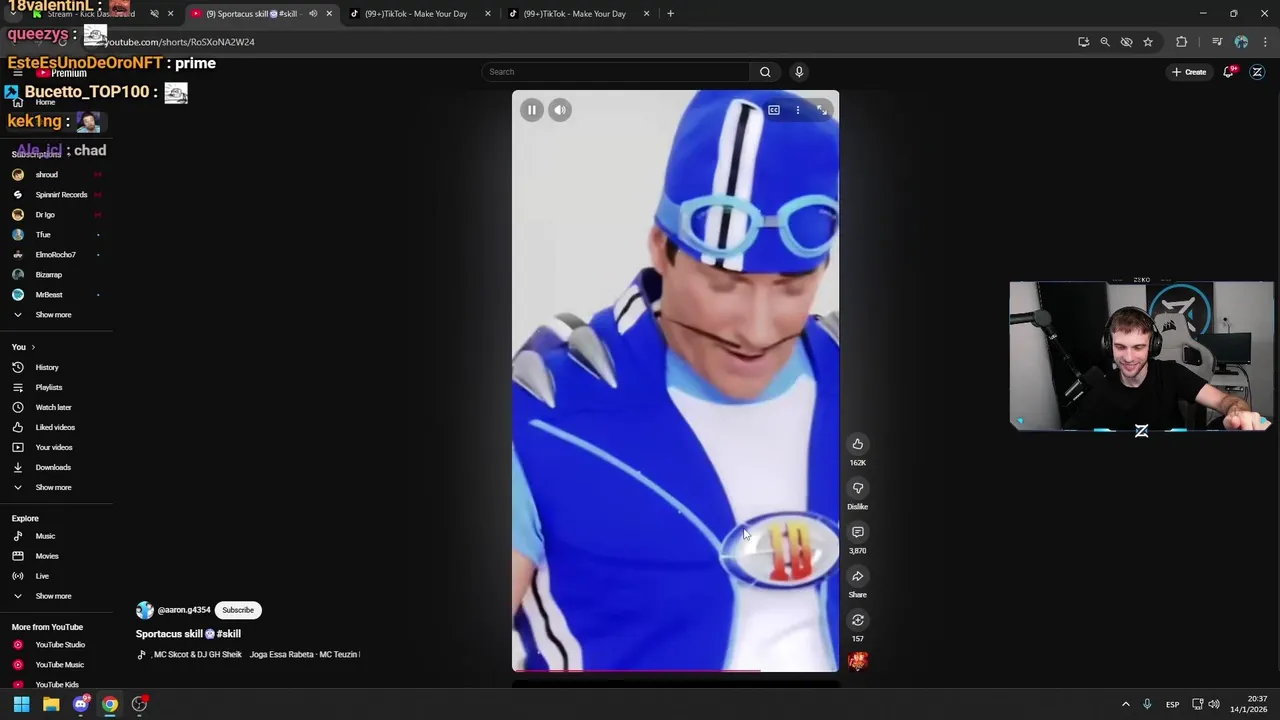Open the sound thumbnail below Remix
The image size is (1280, 720).
[x=858, y=661]
